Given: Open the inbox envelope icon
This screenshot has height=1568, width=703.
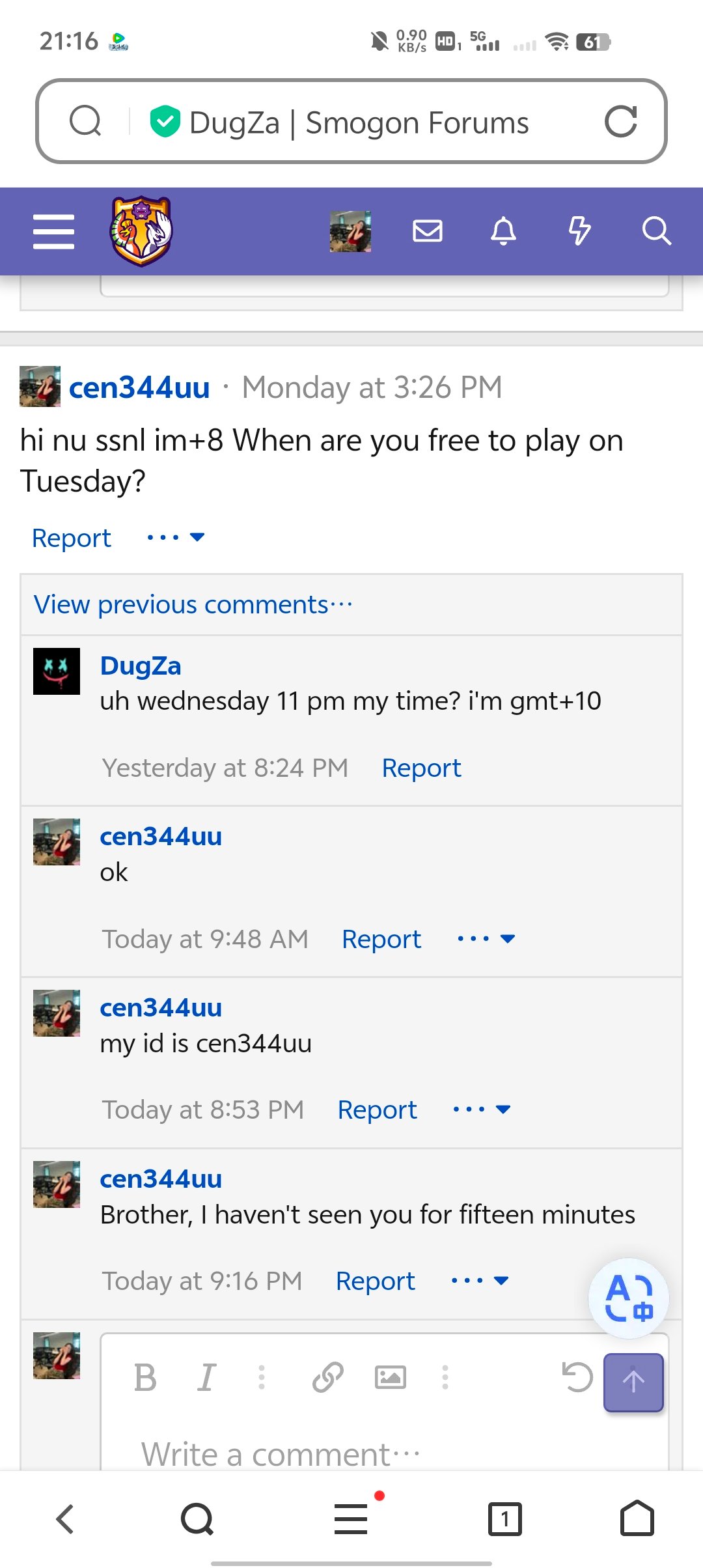Looking at the screenshot, I should click(x=428, y=231).
